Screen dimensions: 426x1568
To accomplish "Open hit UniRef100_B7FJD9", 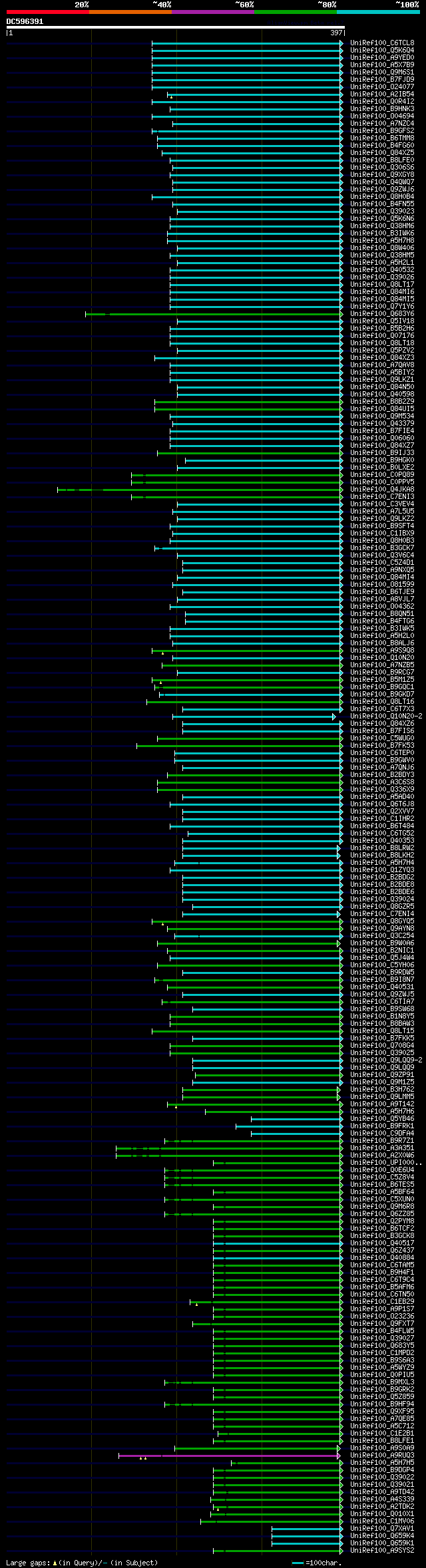I will pos(382,80).
